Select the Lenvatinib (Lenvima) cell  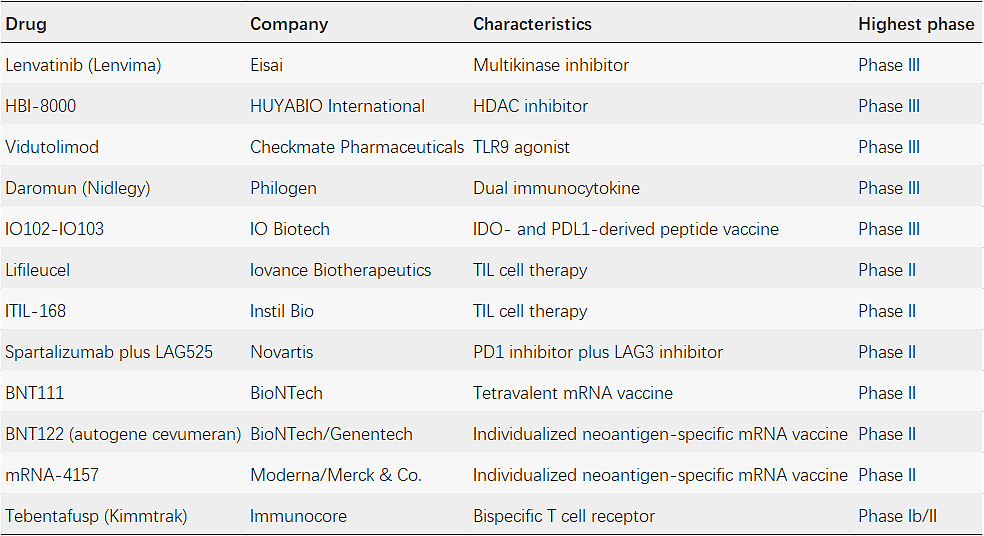(83, 65)
